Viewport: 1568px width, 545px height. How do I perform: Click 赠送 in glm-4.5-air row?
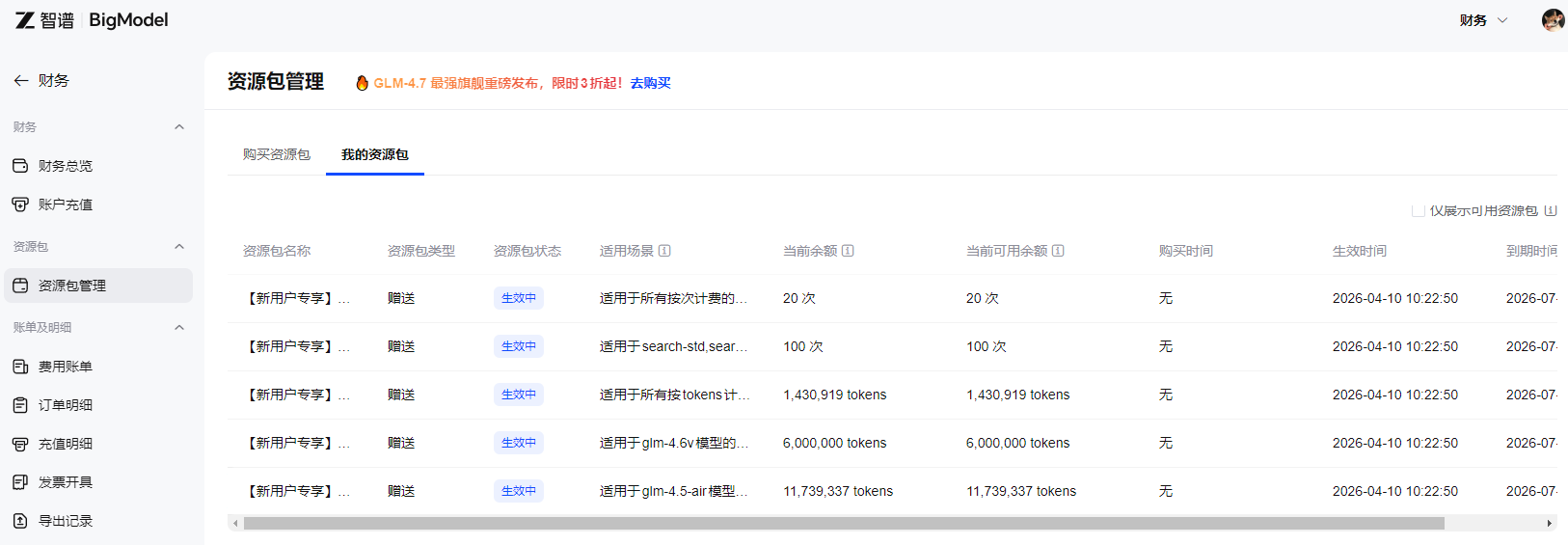401,491
